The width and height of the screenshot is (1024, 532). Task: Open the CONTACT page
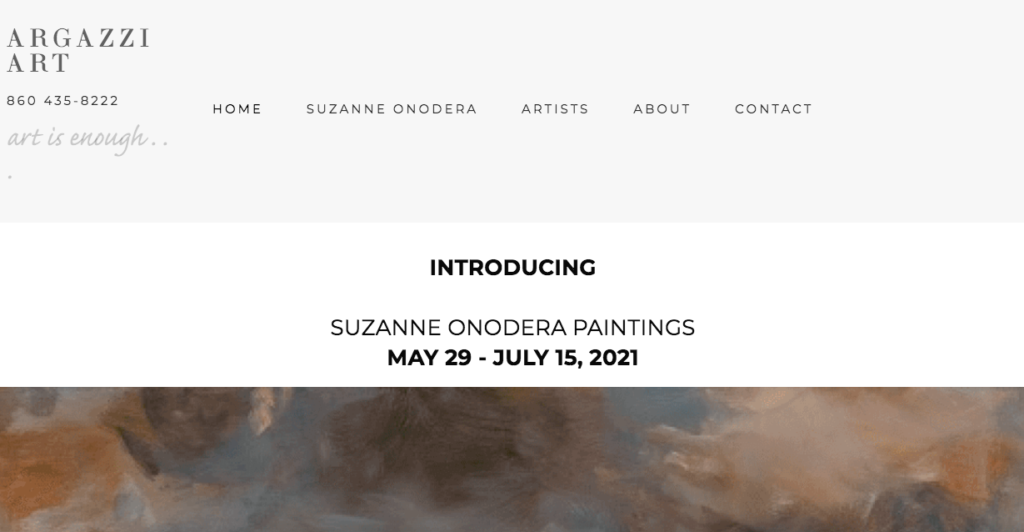(x=773, y=109)
